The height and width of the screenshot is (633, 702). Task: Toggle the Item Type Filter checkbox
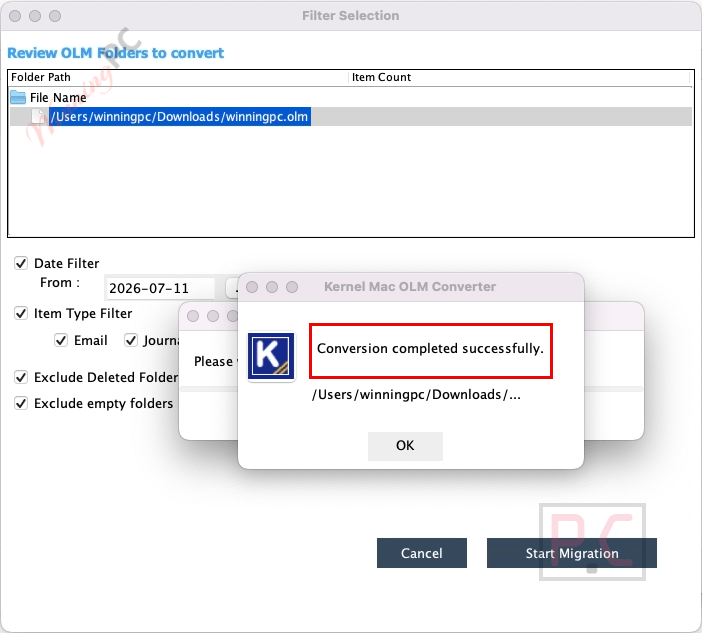tap(21, 313)
